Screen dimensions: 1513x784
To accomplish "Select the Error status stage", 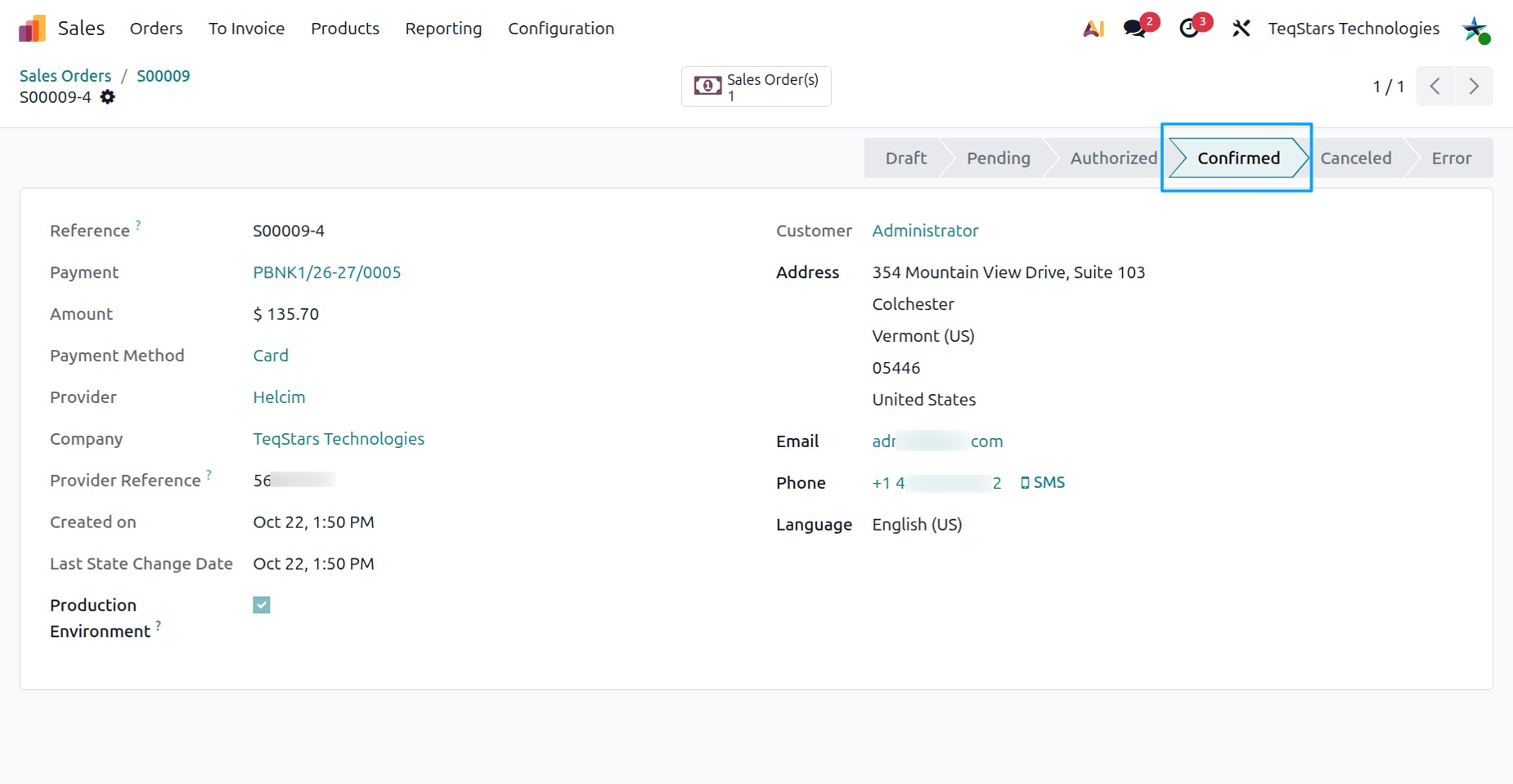I will click(1451, 158).
